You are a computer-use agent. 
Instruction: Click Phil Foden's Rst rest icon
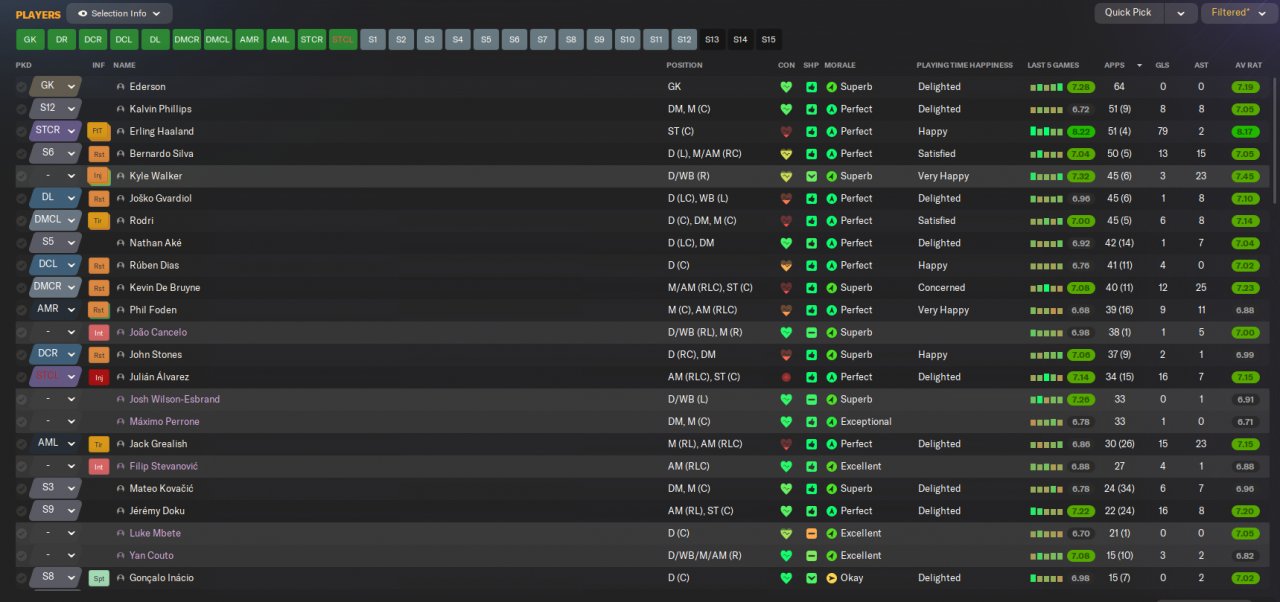point(98,310)
